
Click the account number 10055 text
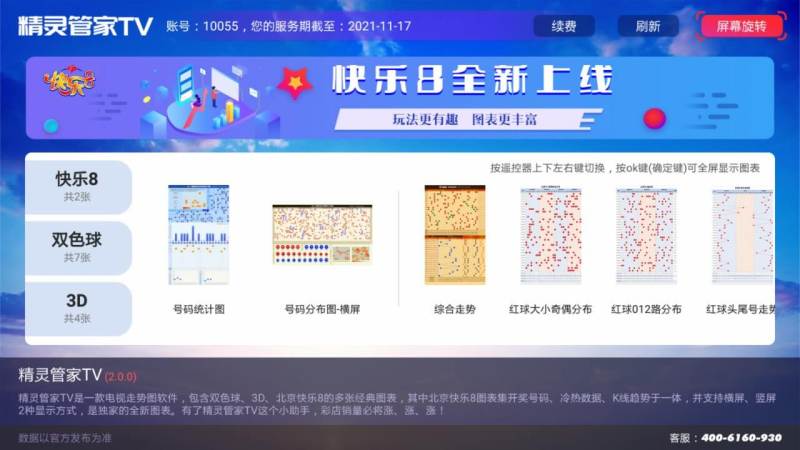[220, 26]
